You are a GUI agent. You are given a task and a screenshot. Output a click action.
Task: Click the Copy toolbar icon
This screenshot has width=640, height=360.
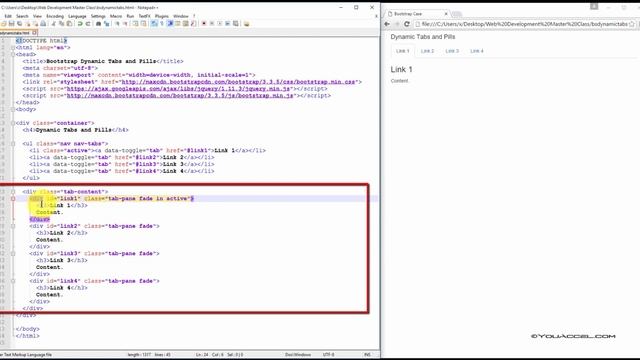click(61, 24)
